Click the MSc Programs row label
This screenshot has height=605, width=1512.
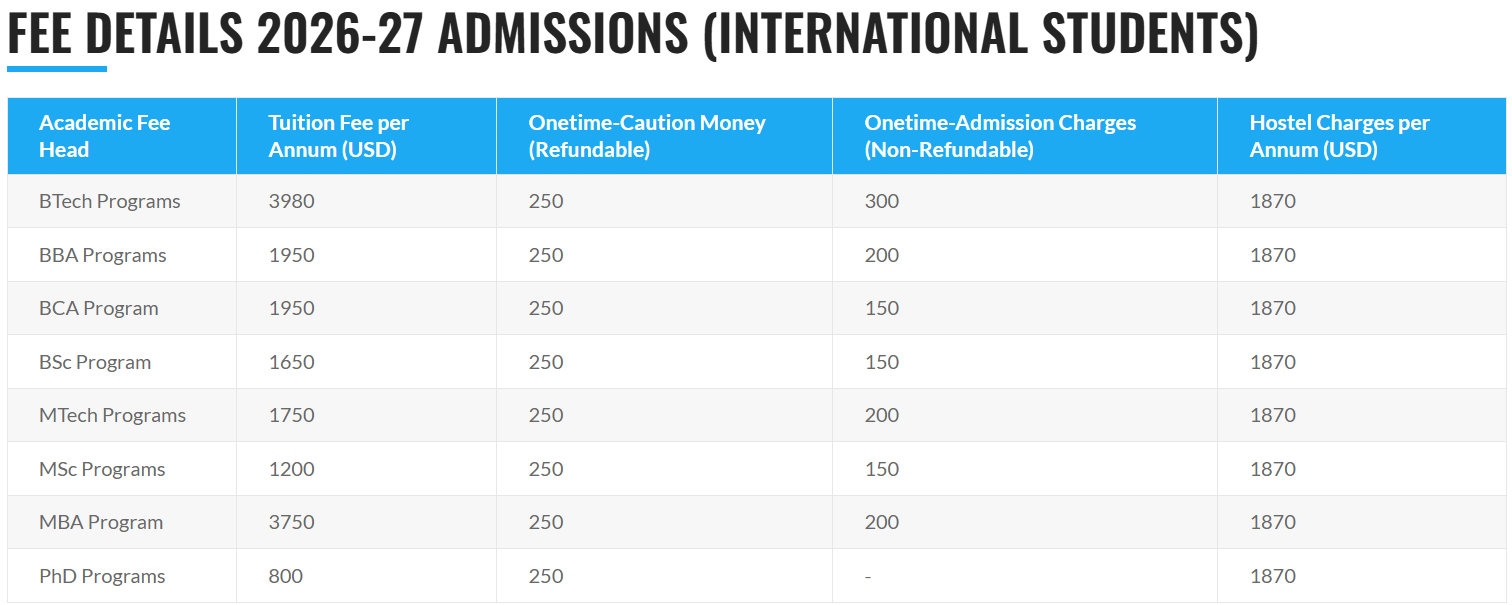[x=102, y=469]
